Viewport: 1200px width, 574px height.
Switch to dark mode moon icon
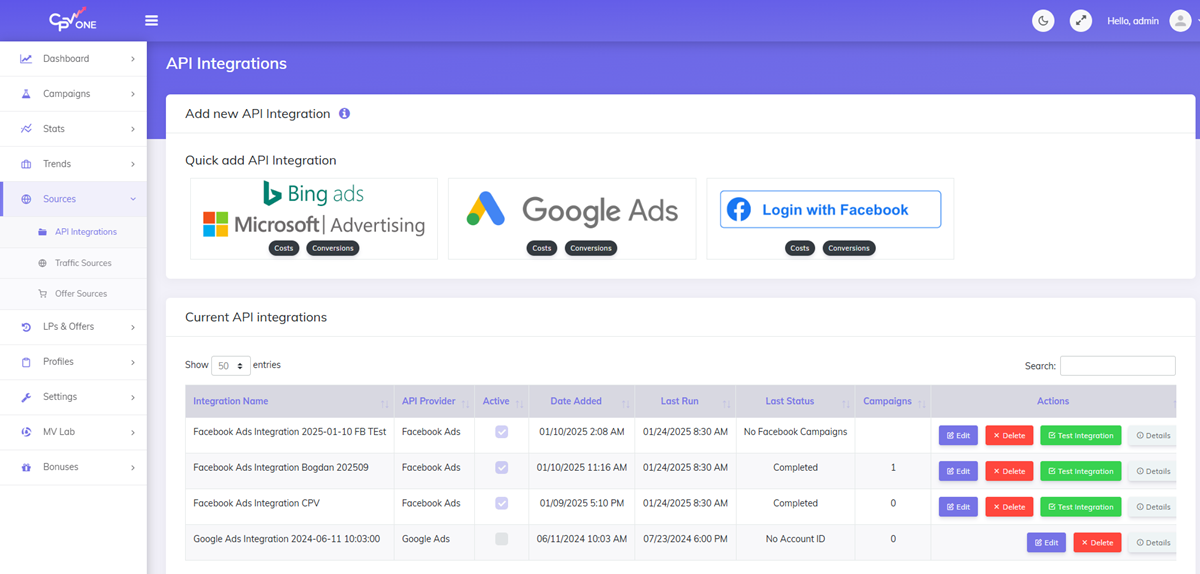click(x=1043, y=20)
